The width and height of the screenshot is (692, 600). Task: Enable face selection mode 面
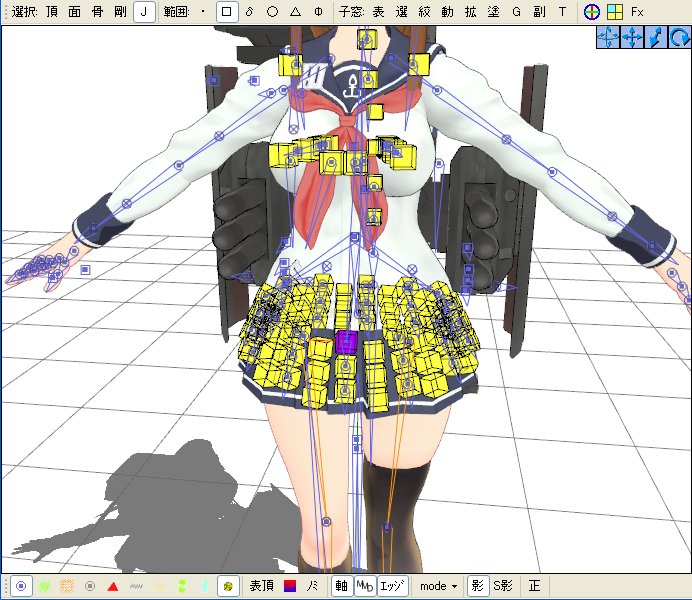click(x=75, y=11)
